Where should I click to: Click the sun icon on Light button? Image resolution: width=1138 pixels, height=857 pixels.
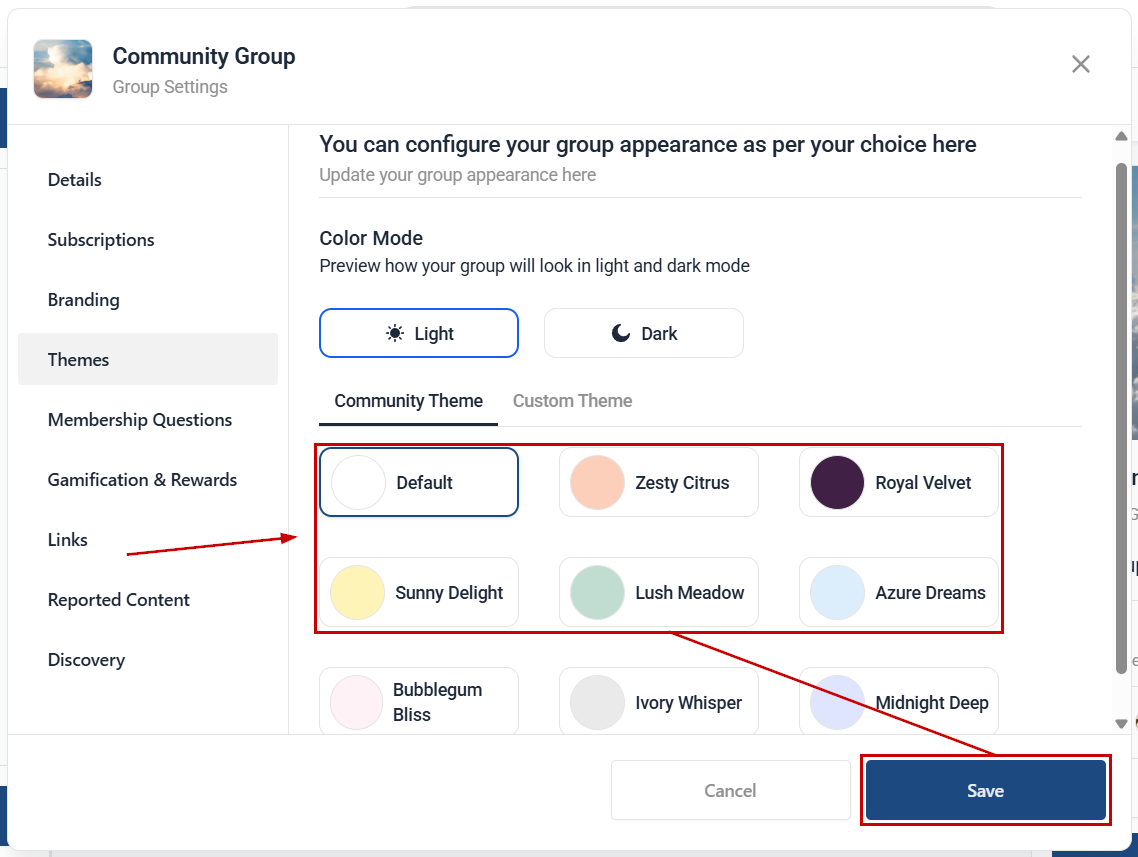(x=395, y=333)
